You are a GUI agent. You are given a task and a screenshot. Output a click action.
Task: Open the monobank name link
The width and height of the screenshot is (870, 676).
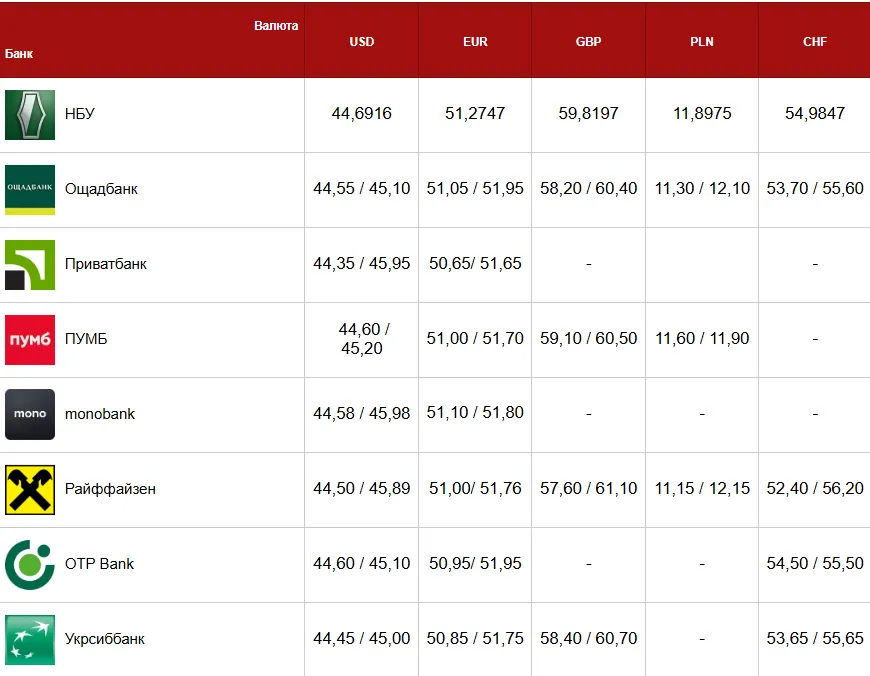click(100, 414)
